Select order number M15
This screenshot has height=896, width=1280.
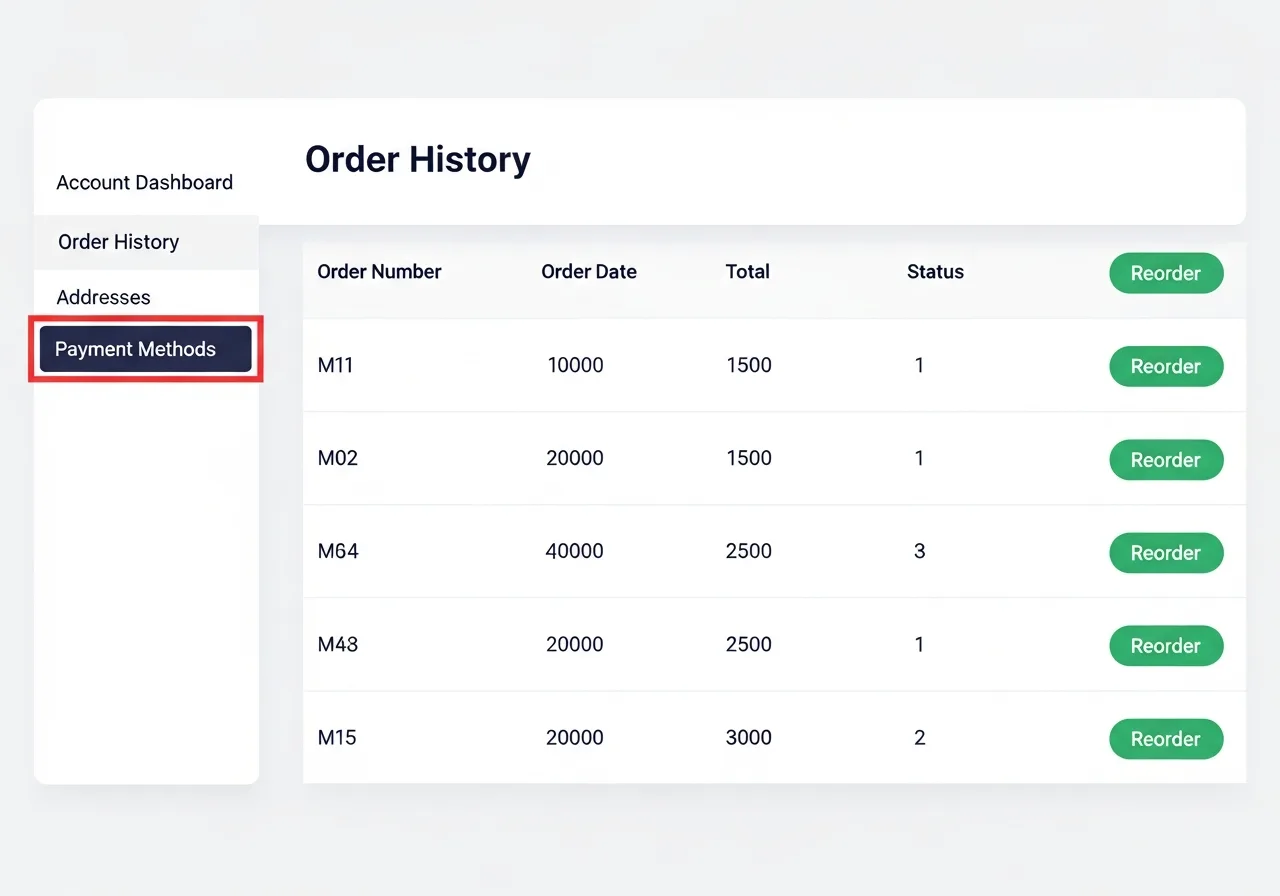point(337,738)
